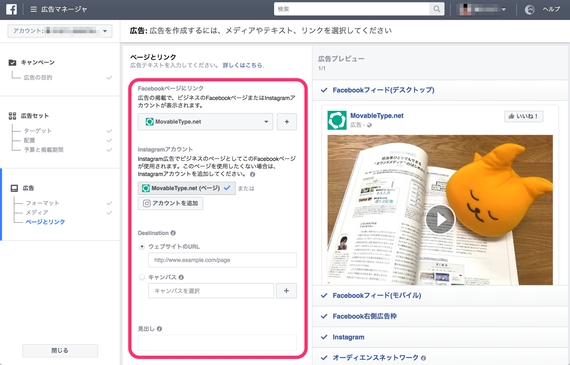
Task: Open the 広告マネージャ hamburger menu
Action: pyautogui.click(x=33, y=9)
